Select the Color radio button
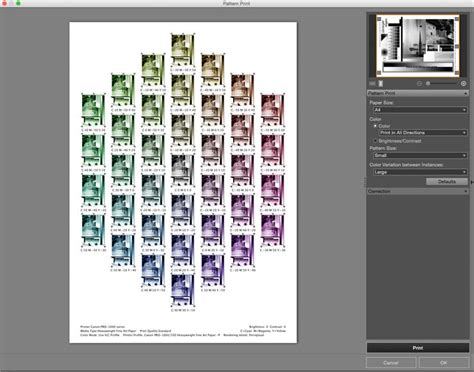 click(x=375, y=126)
